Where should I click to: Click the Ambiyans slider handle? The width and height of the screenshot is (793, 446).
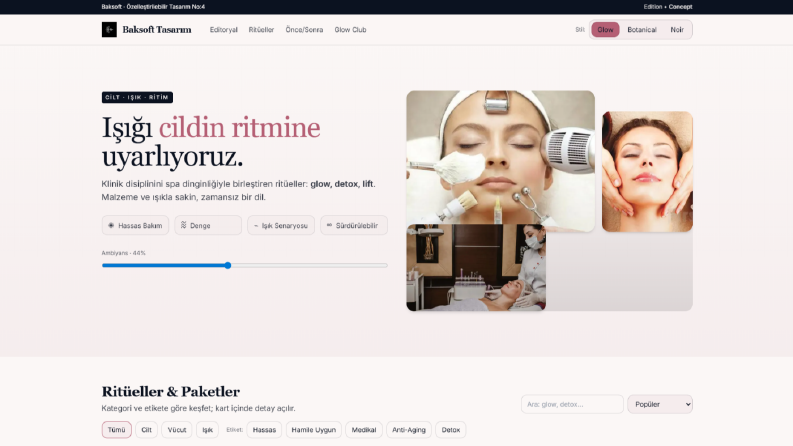point(228,265)
